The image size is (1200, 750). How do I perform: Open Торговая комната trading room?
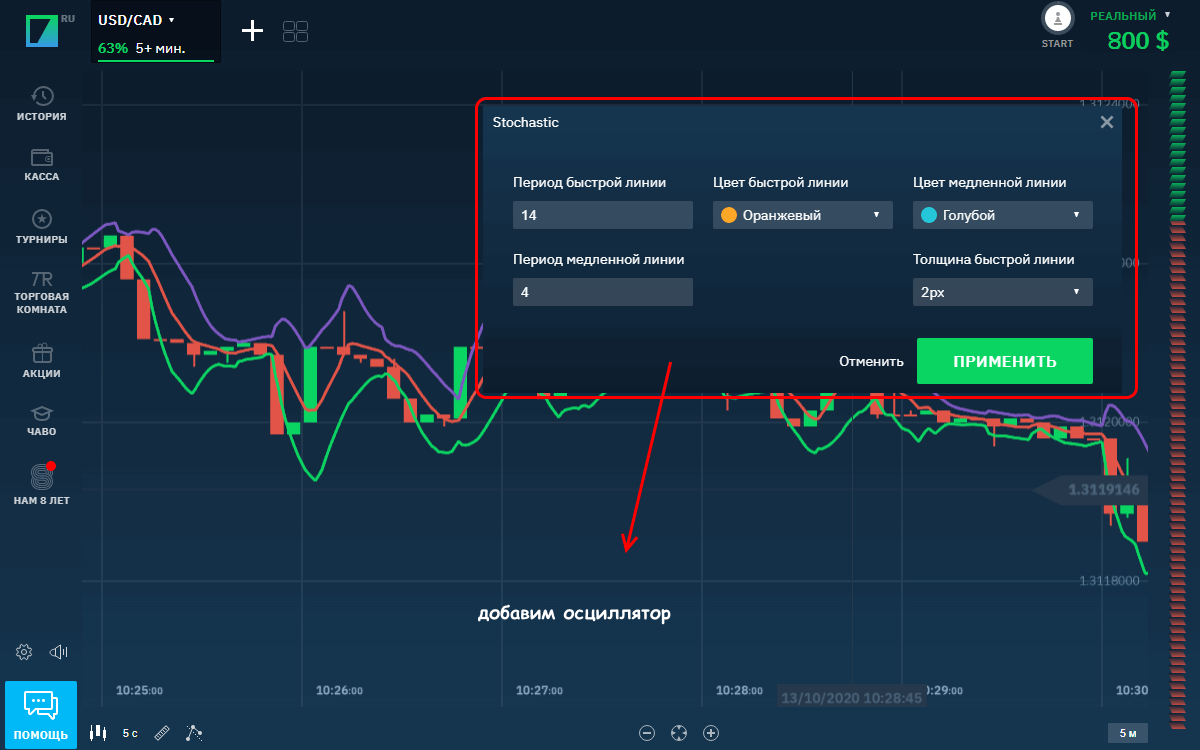[42, 290]
